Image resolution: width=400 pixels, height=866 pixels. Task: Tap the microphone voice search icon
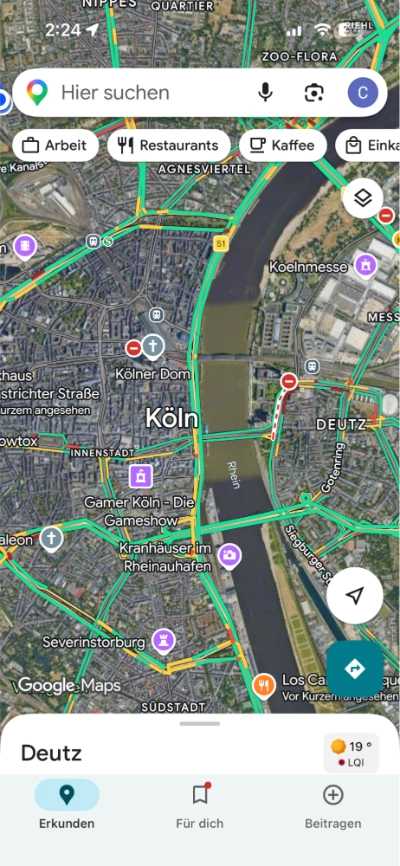pyautogui.click(x=265, y=92)
